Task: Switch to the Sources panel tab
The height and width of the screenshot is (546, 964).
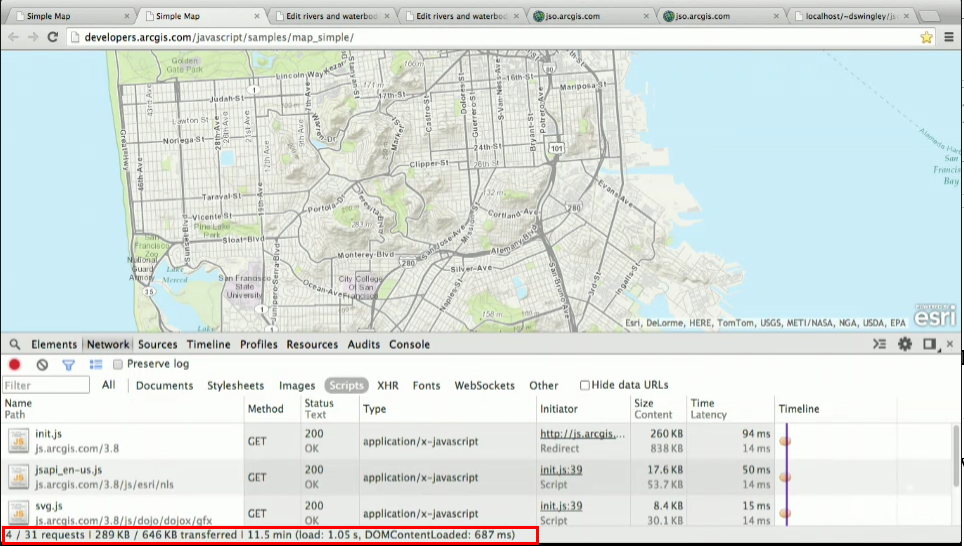Action: click(x=157, y=344)
